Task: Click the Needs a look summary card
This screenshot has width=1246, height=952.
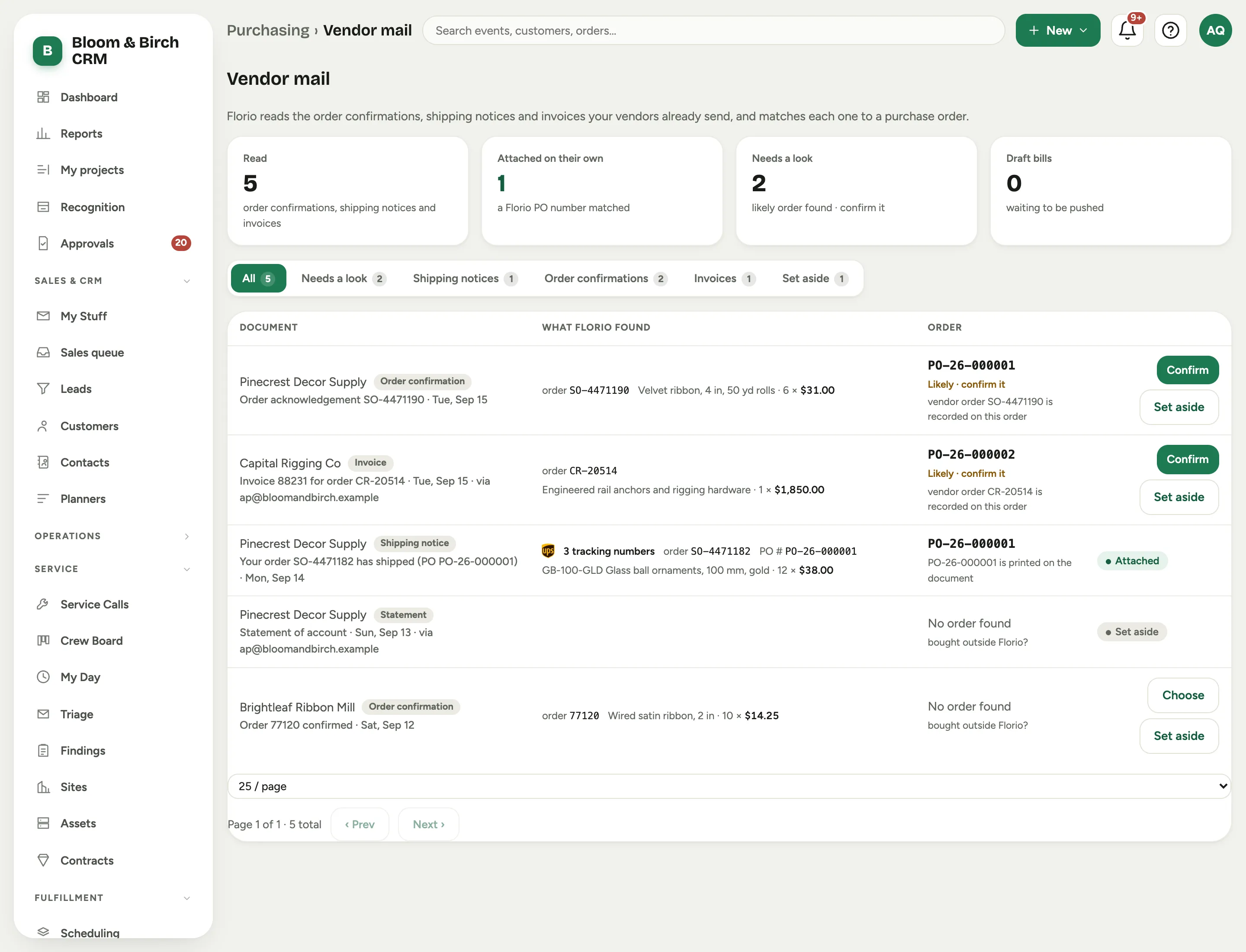Action: [856, 190]
